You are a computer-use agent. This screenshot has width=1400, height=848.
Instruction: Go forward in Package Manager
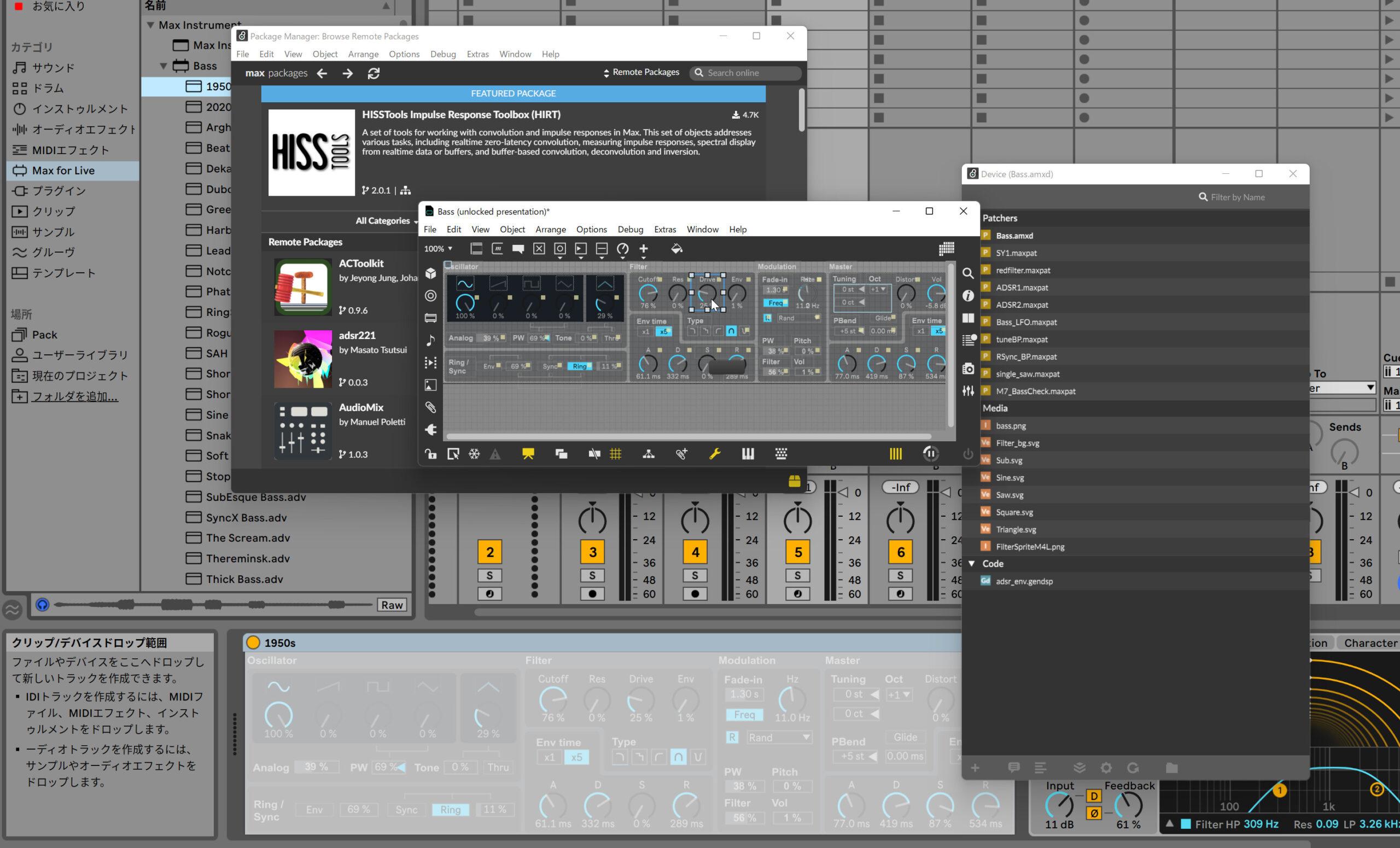tap(348, 73)
